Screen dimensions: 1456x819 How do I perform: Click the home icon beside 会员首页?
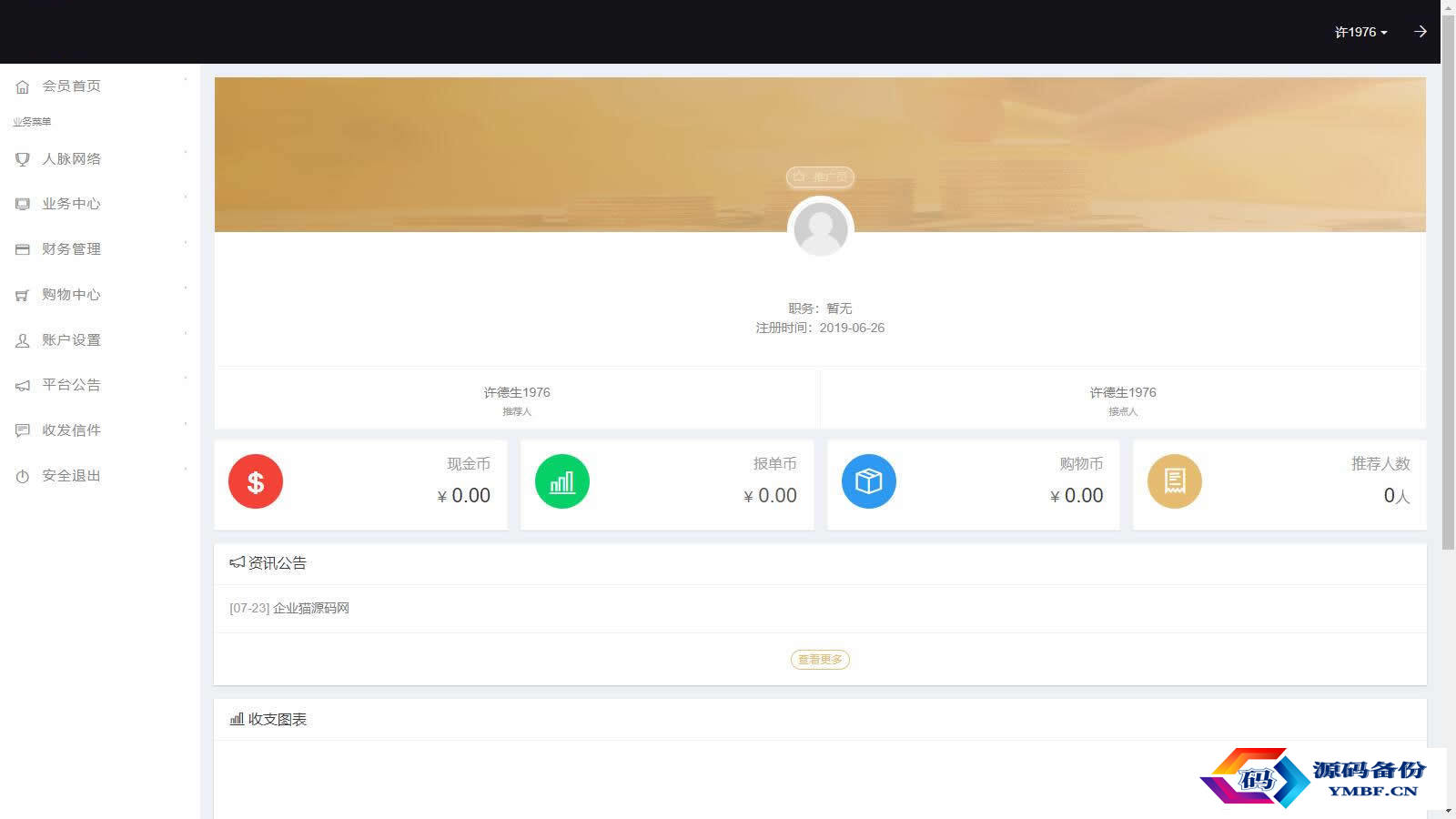(x=23, y=87)
